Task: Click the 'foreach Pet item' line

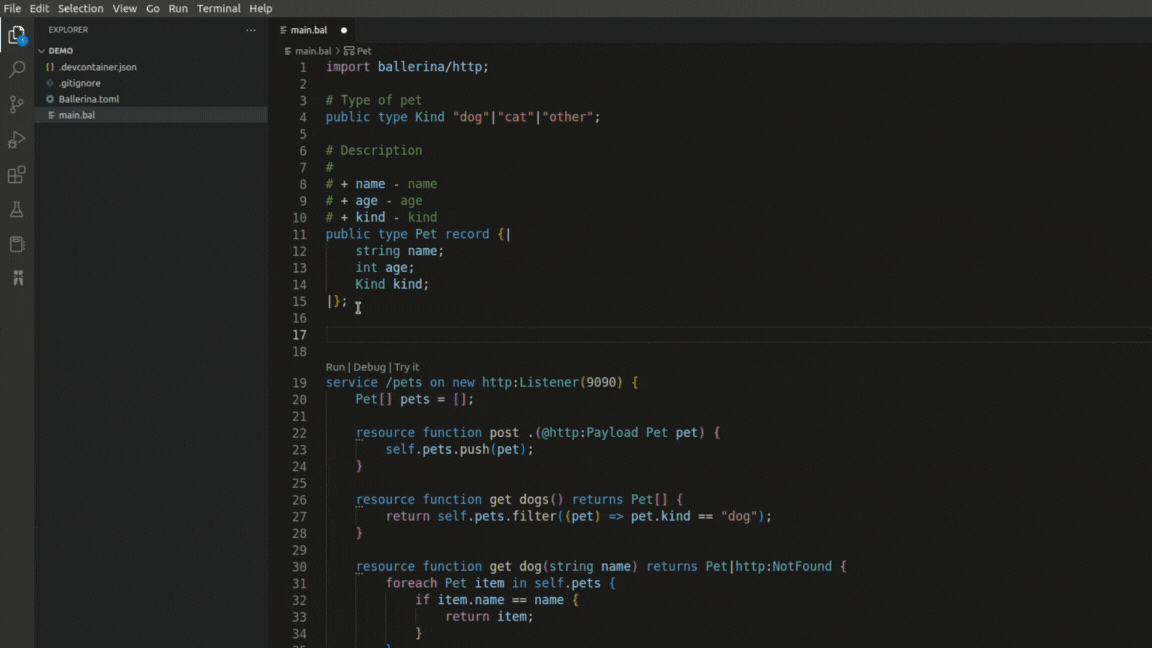Action: coord(501,583)
